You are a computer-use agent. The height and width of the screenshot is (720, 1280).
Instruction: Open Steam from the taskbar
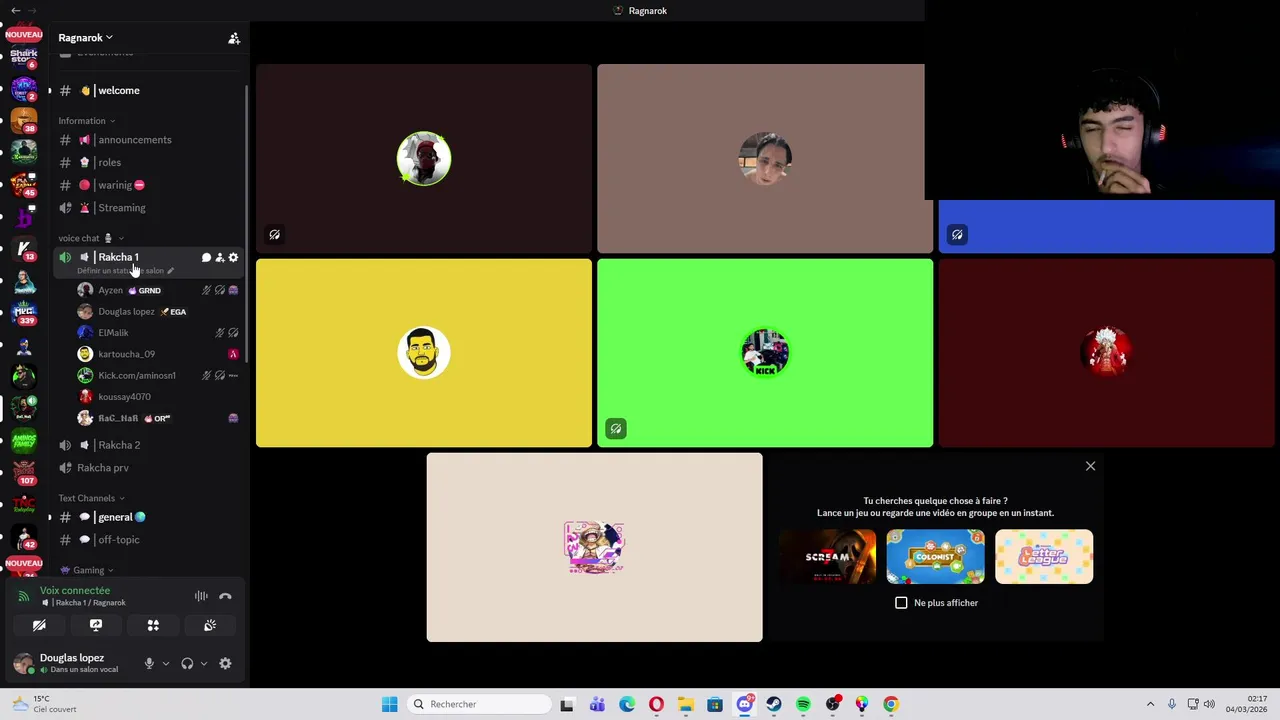[774, 704]
